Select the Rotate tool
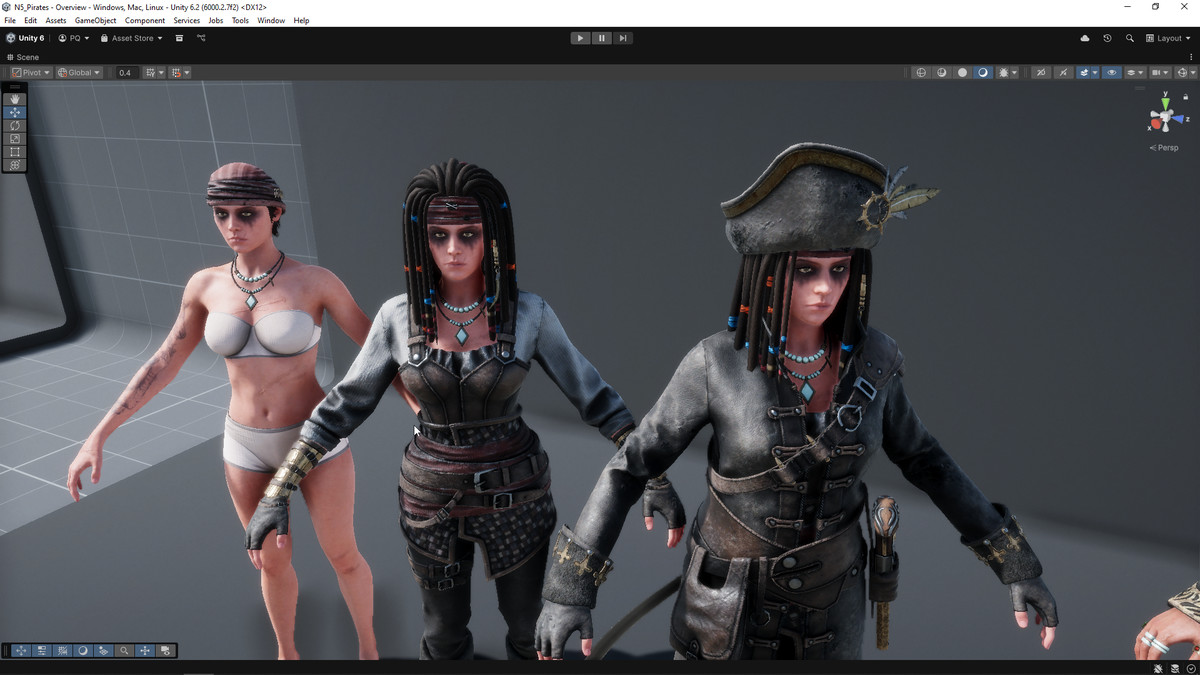Screen dimensions: 1200x675 14,125
